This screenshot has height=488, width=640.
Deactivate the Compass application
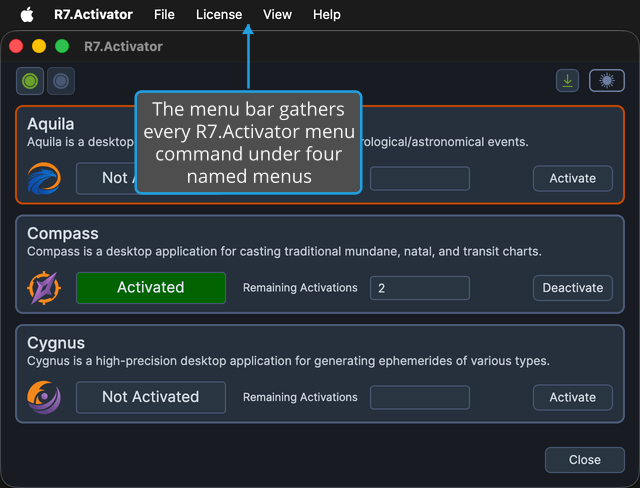tap(573, 288)
